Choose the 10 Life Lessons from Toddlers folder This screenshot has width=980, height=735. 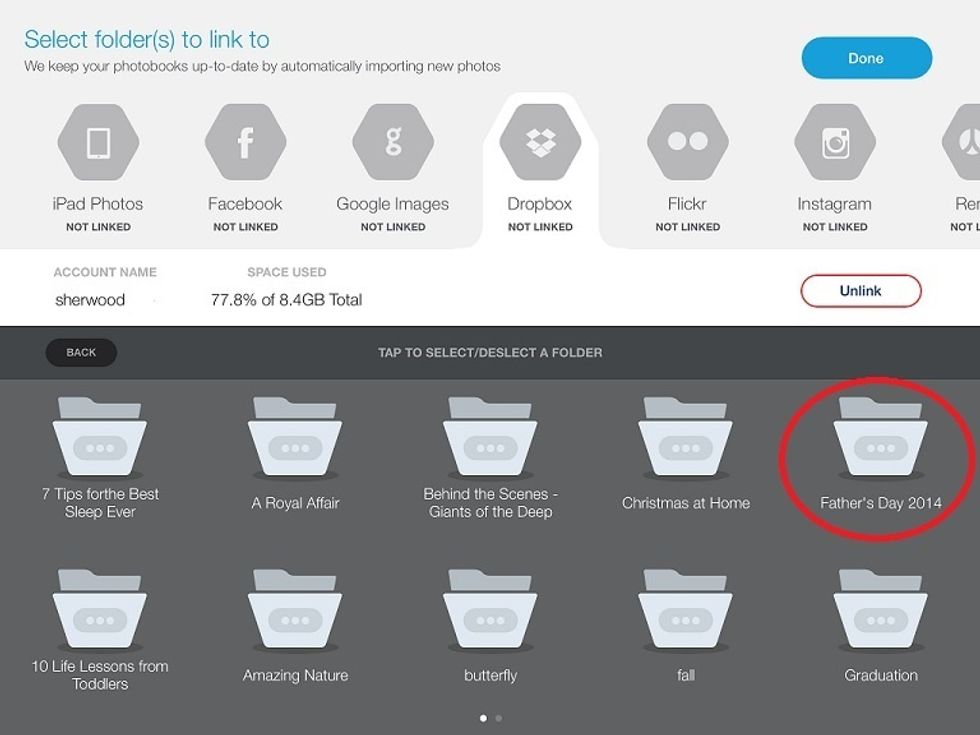(100, 612)
